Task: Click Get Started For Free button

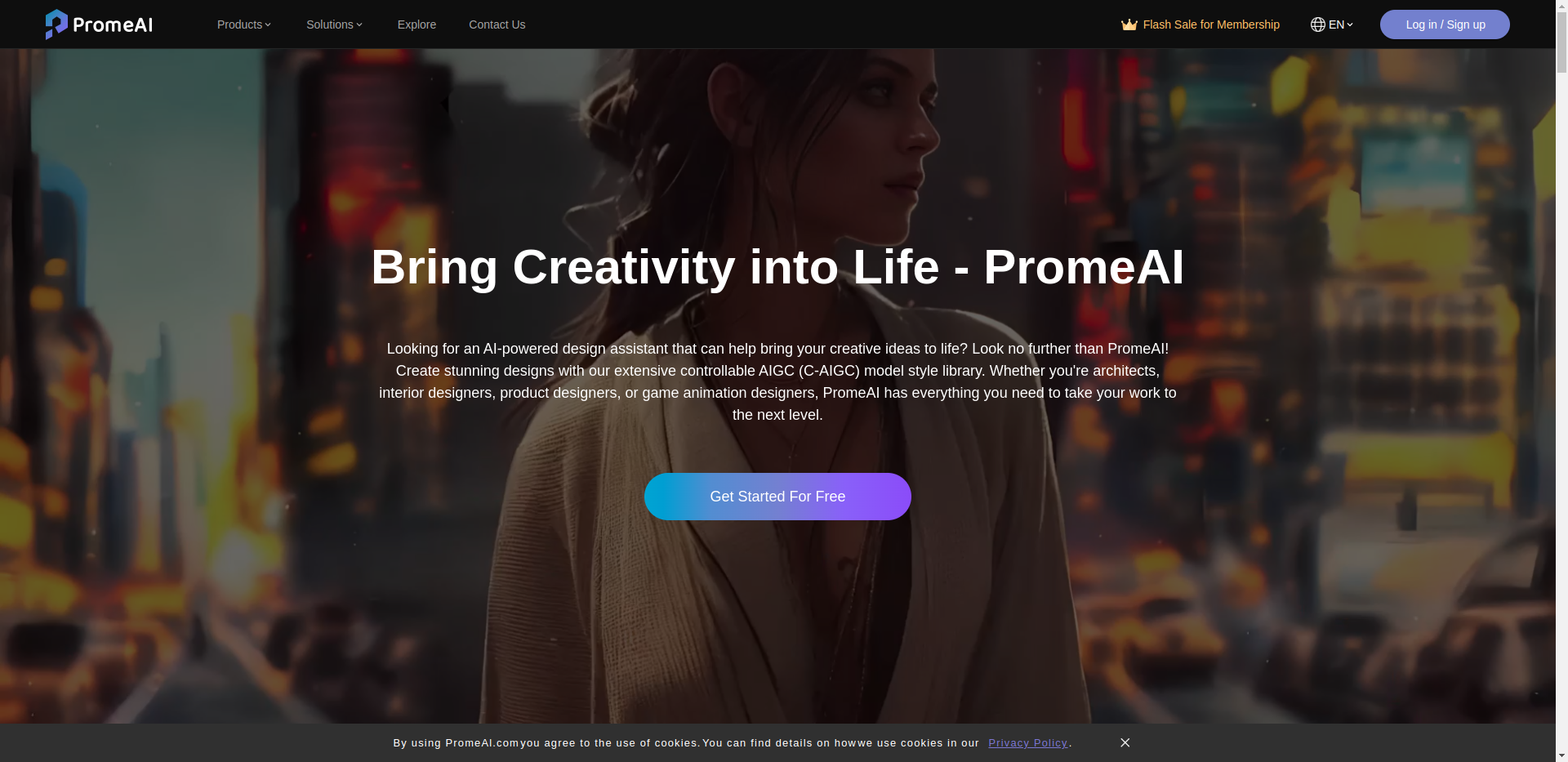Action: [777, 497]
